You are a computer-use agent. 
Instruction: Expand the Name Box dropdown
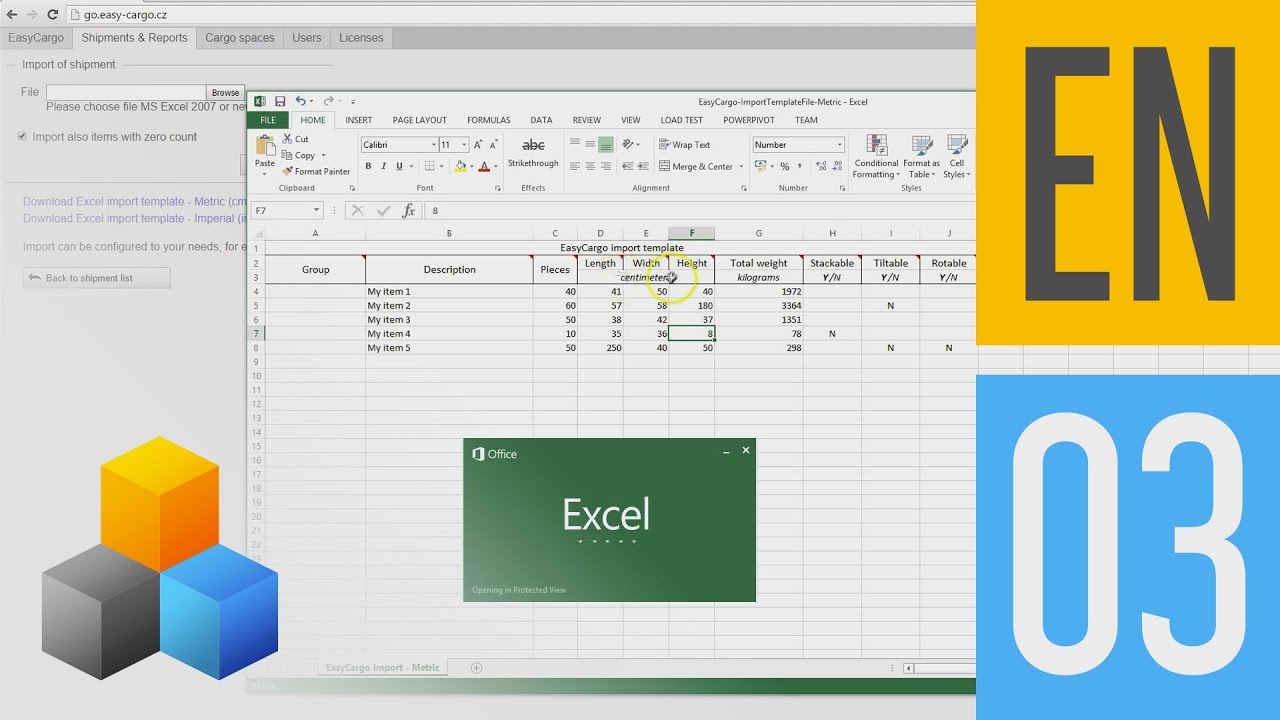316,210
